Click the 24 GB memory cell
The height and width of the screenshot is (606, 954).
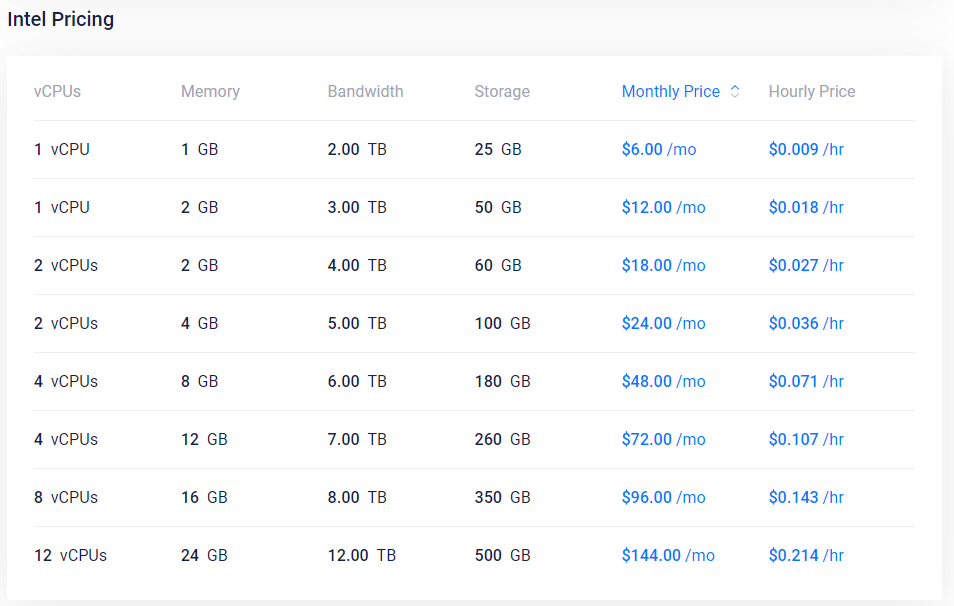click(204, 556)
